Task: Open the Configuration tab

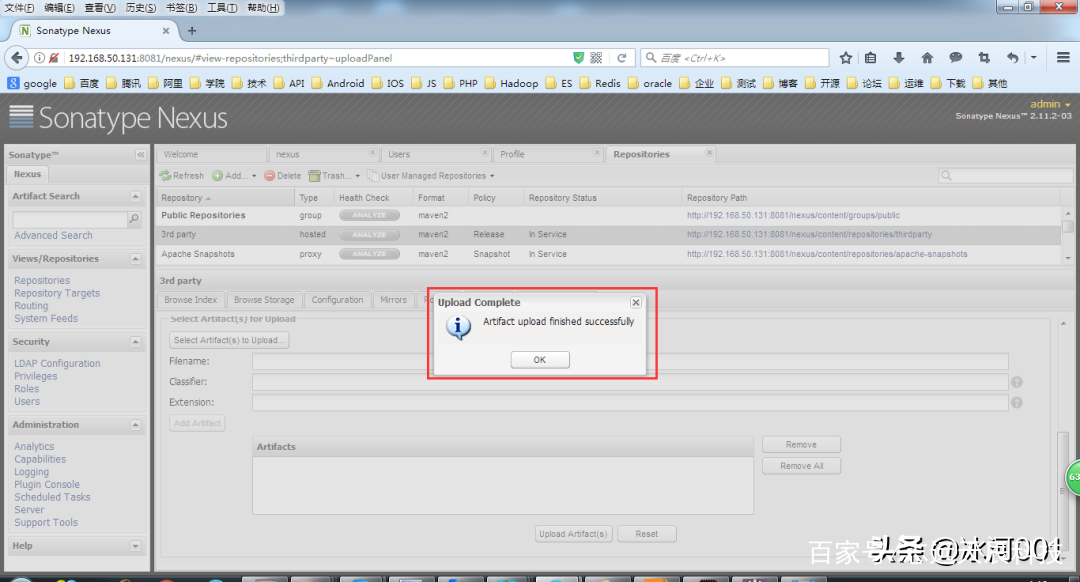Action: click(x=338, y=300)
